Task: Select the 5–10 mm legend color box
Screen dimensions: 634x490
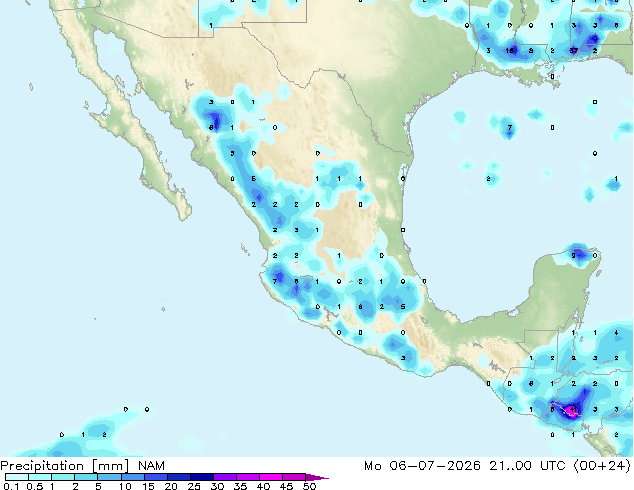Action: 109,477
